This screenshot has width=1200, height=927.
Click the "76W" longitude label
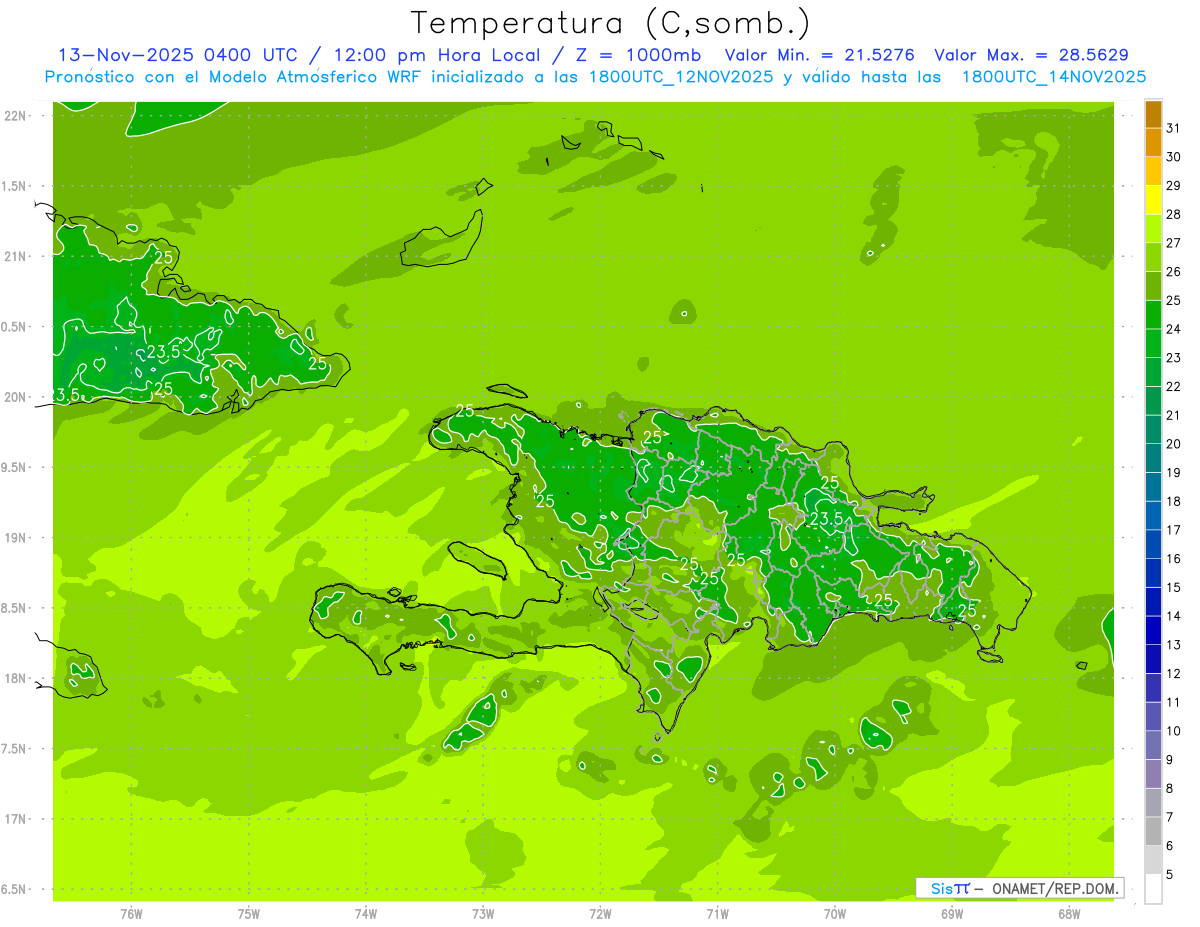(131, 914)
